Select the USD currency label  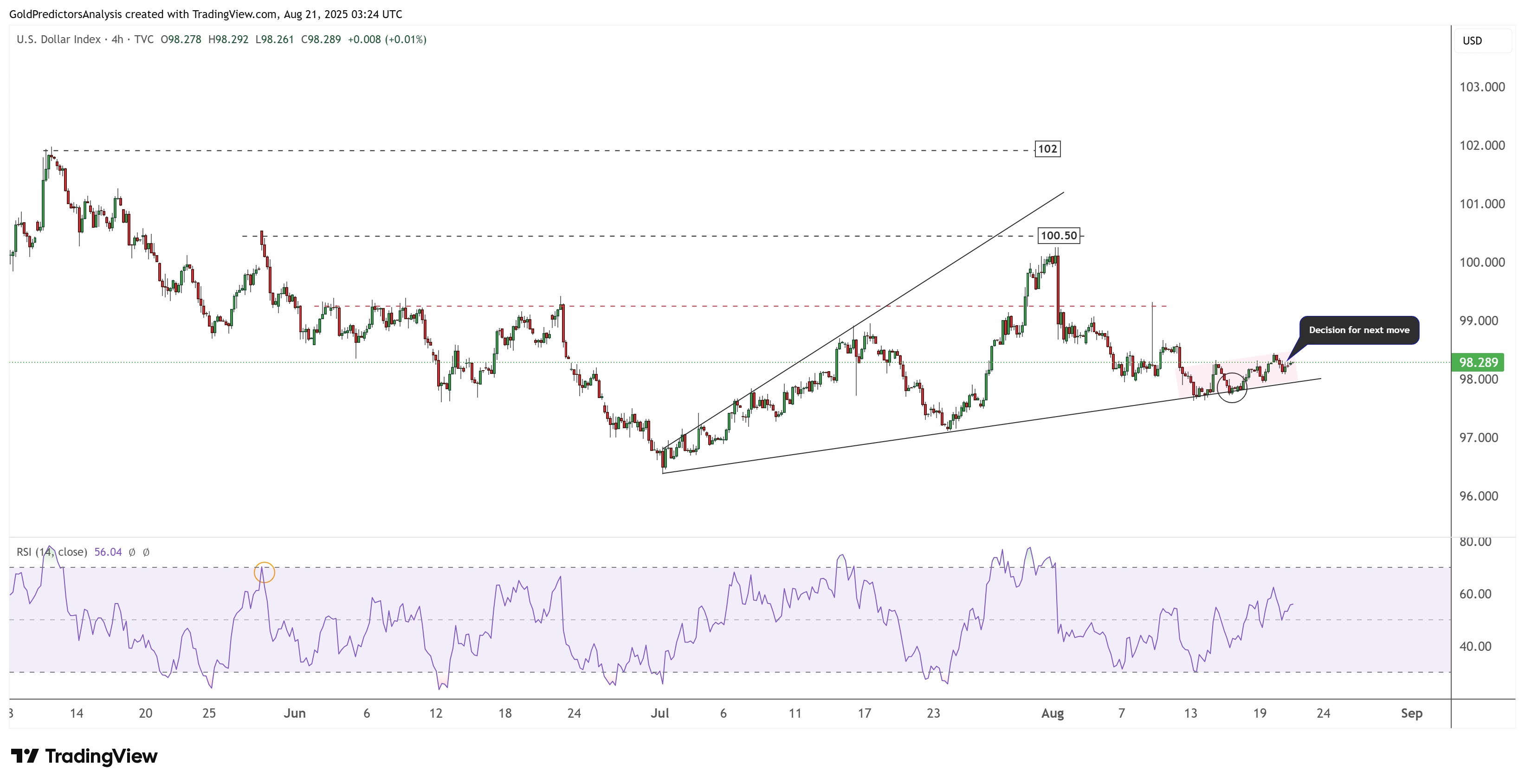tap(1472, 41)
